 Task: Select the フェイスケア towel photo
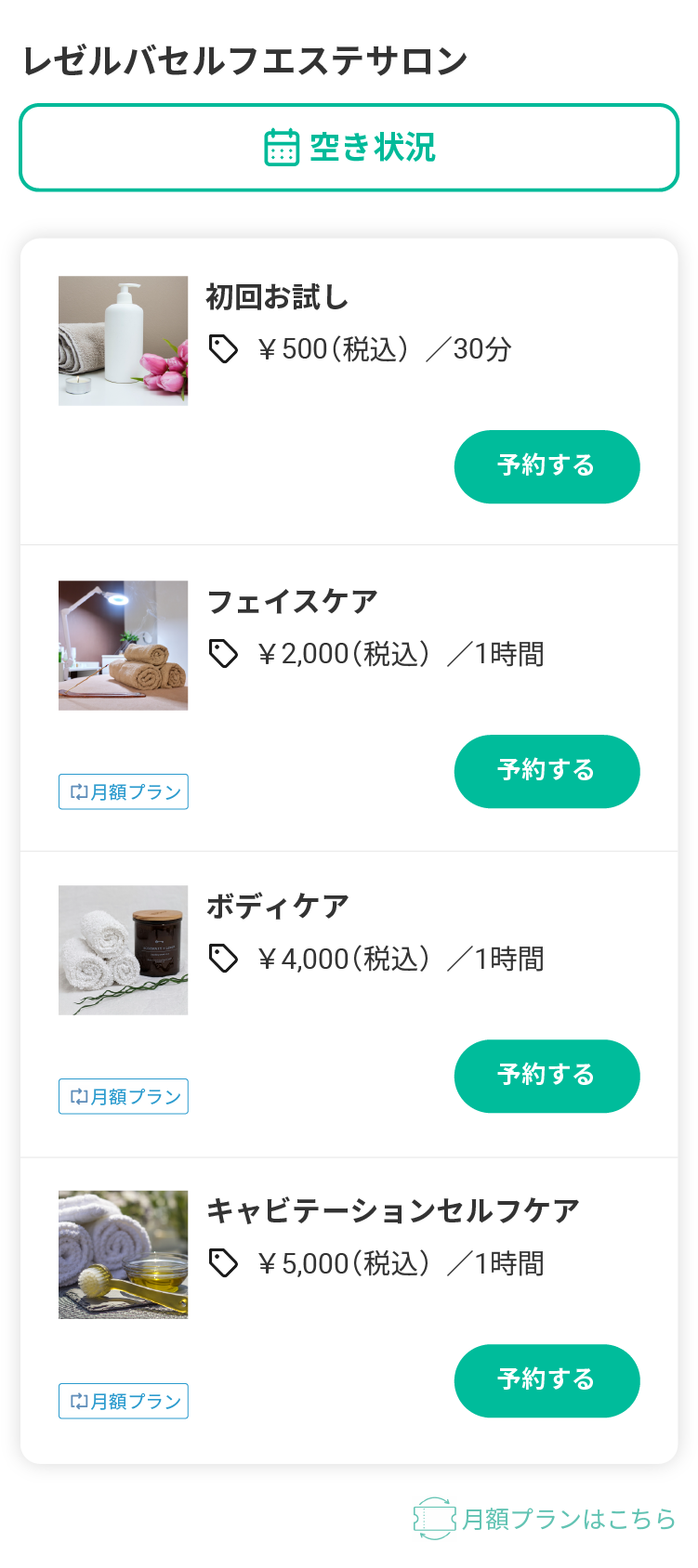[x=124, y=646]
